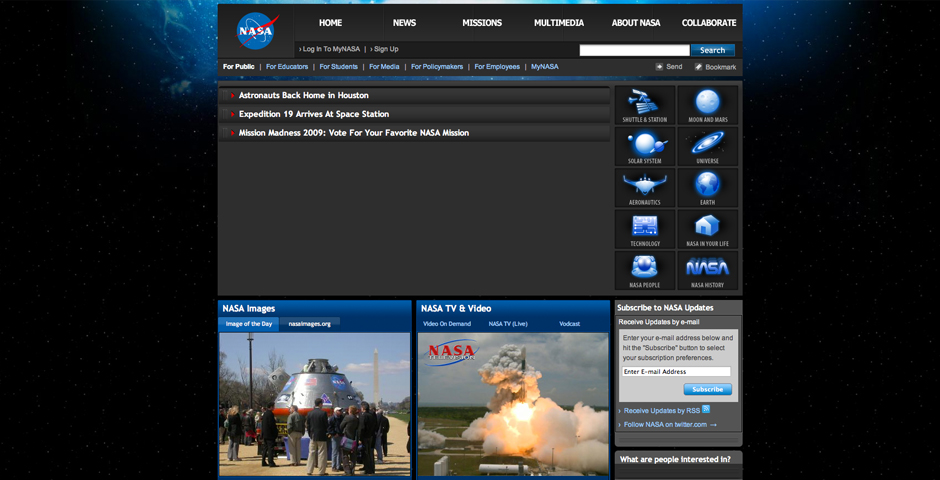Click Receive Updates by RSS link

tap(662, 411)
